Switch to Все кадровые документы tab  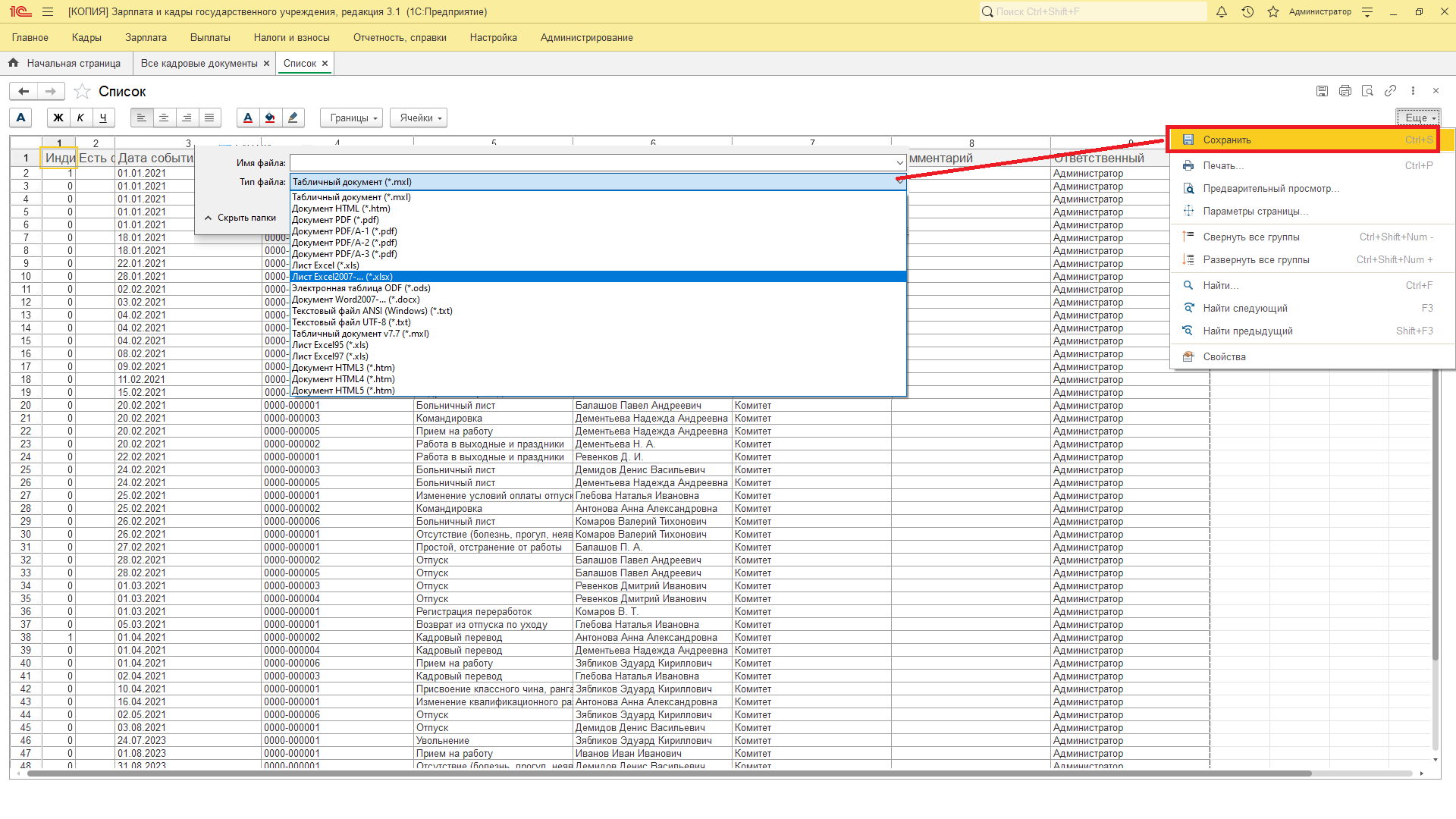199,64
